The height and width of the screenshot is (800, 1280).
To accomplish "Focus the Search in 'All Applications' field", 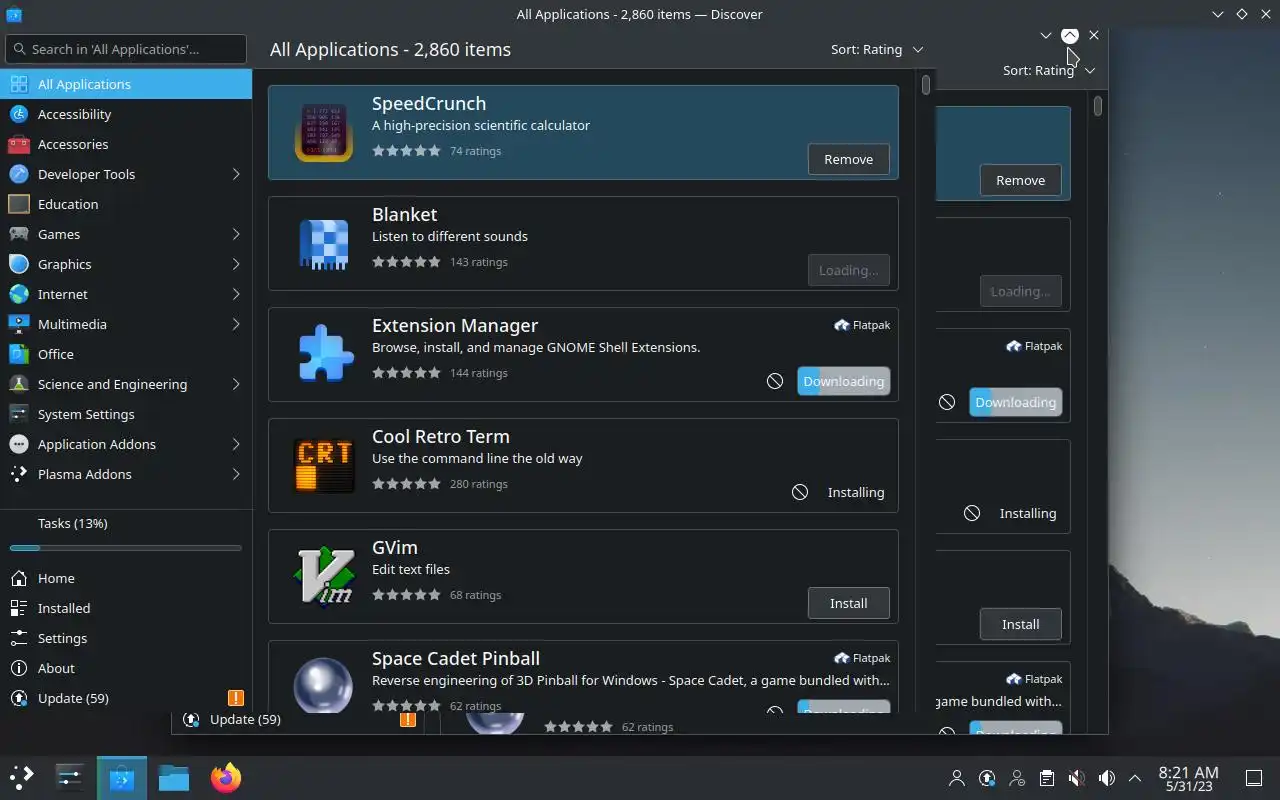I will (x=126, y=49).
